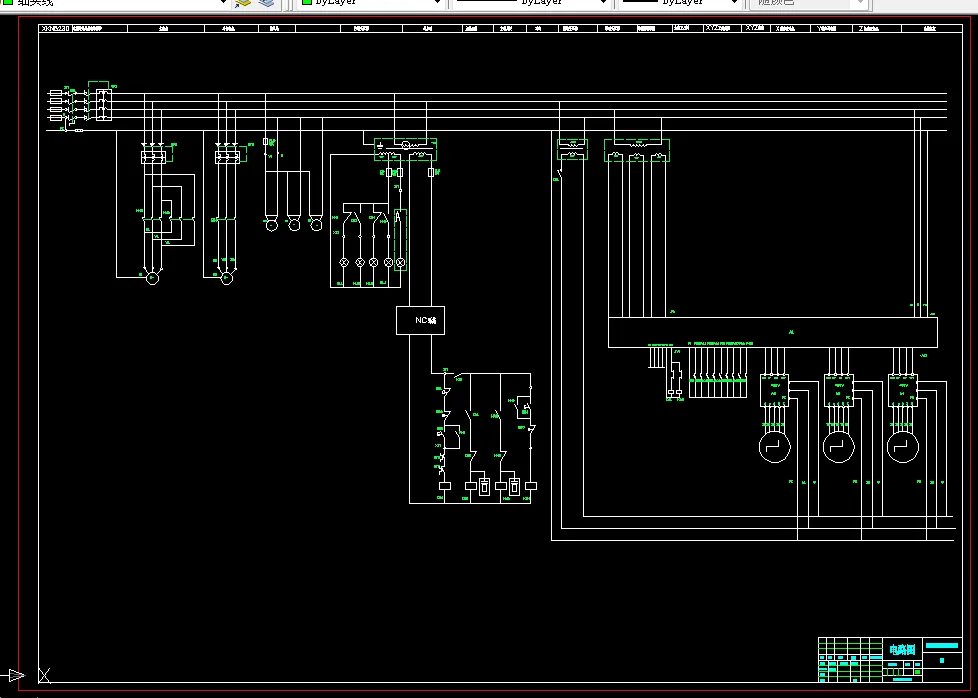Open the ByLayer lineweight dropdown arrow
Viewport: 978px width, 698px height.
point(734,2)
